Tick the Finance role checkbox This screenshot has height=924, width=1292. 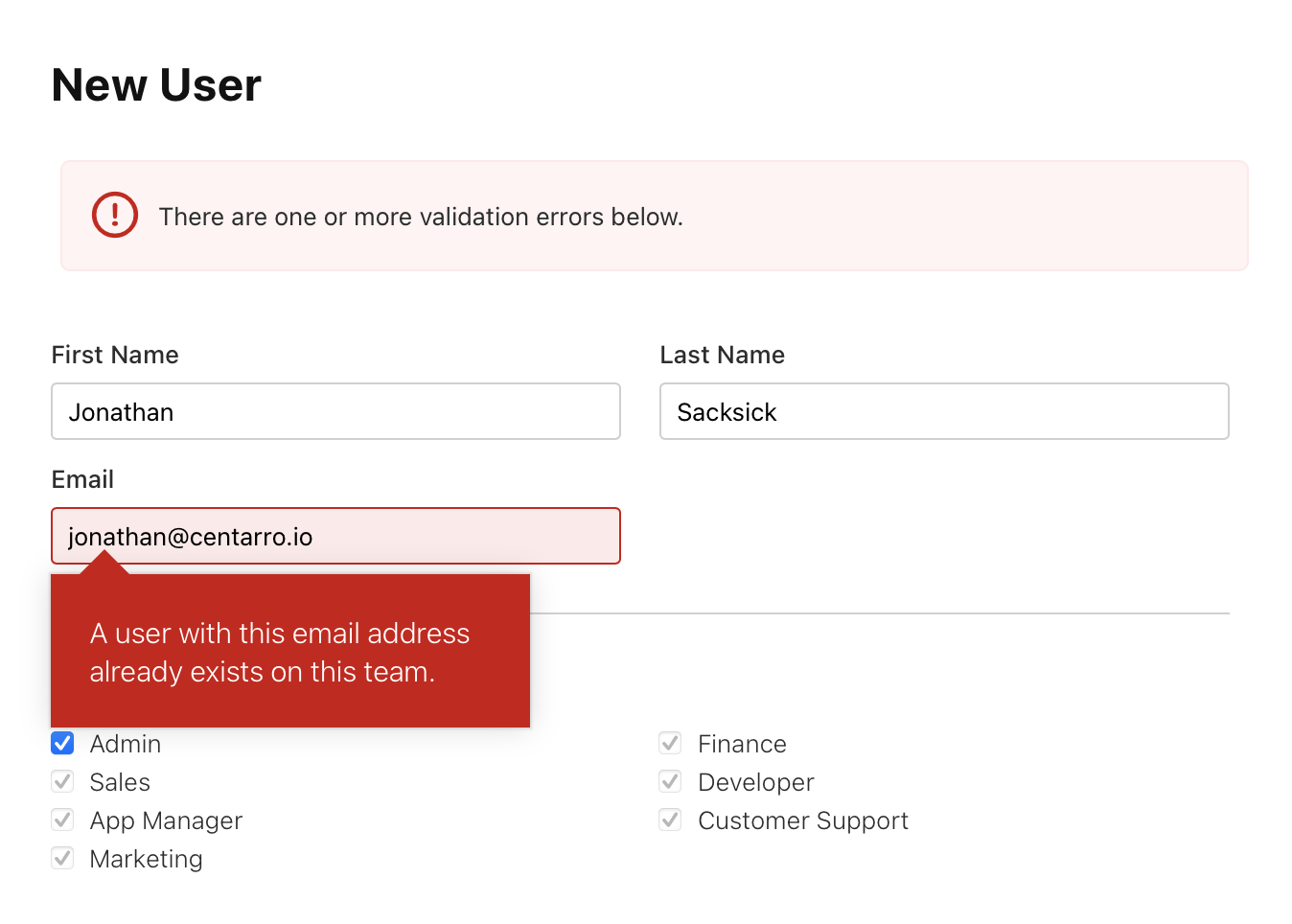[x=670, y=743]
